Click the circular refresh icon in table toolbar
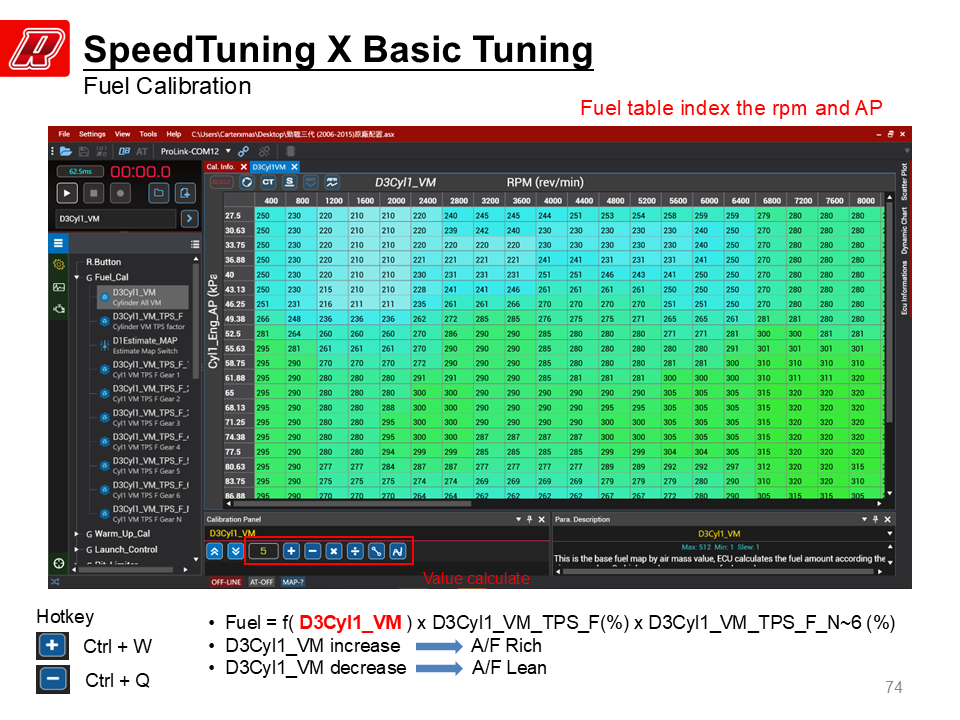 (247, 182)
